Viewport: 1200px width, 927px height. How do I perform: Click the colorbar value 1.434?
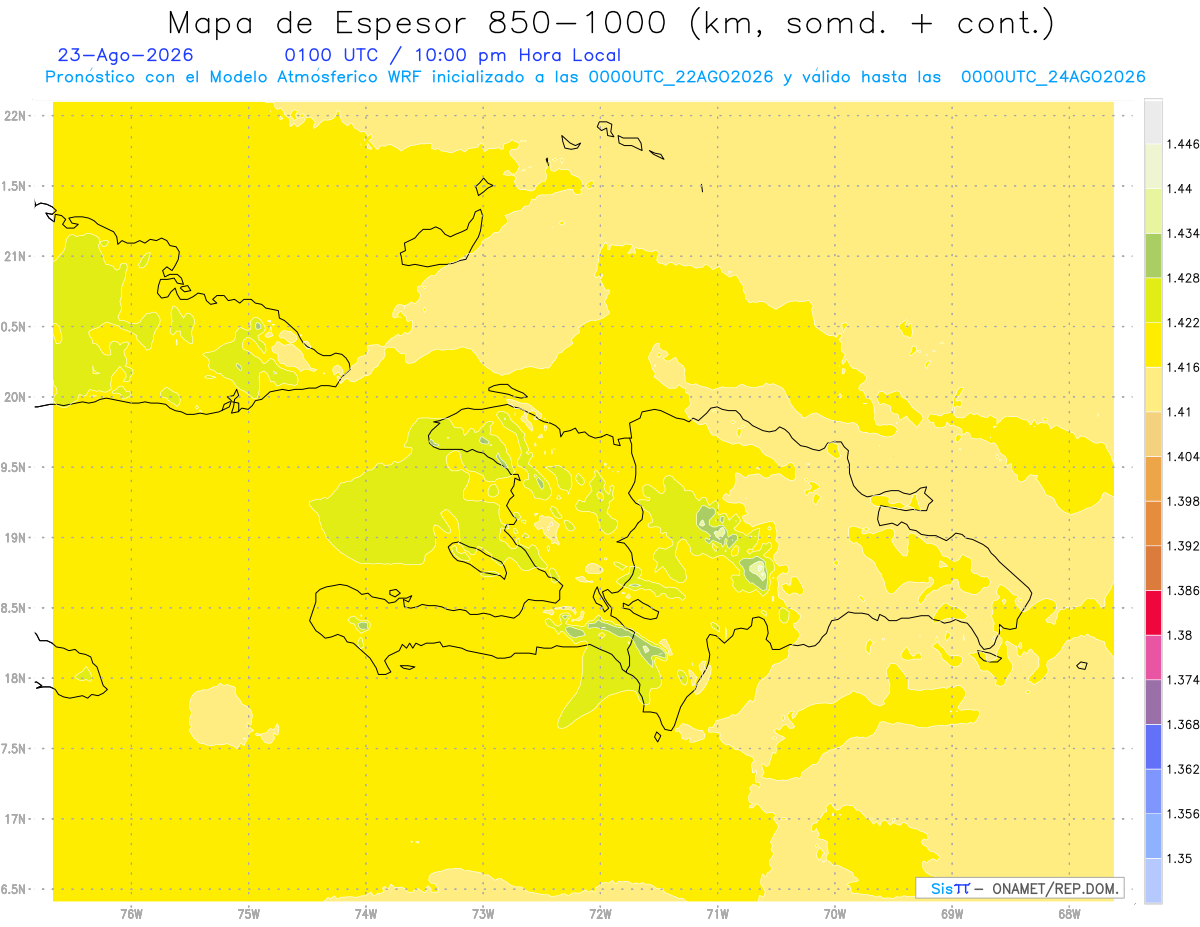click(1183, 233)
